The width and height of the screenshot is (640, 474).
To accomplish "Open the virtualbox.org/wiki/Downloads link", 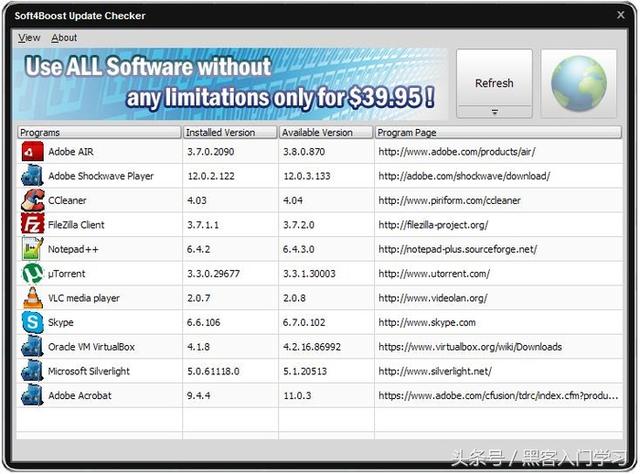I will point(470,347).
